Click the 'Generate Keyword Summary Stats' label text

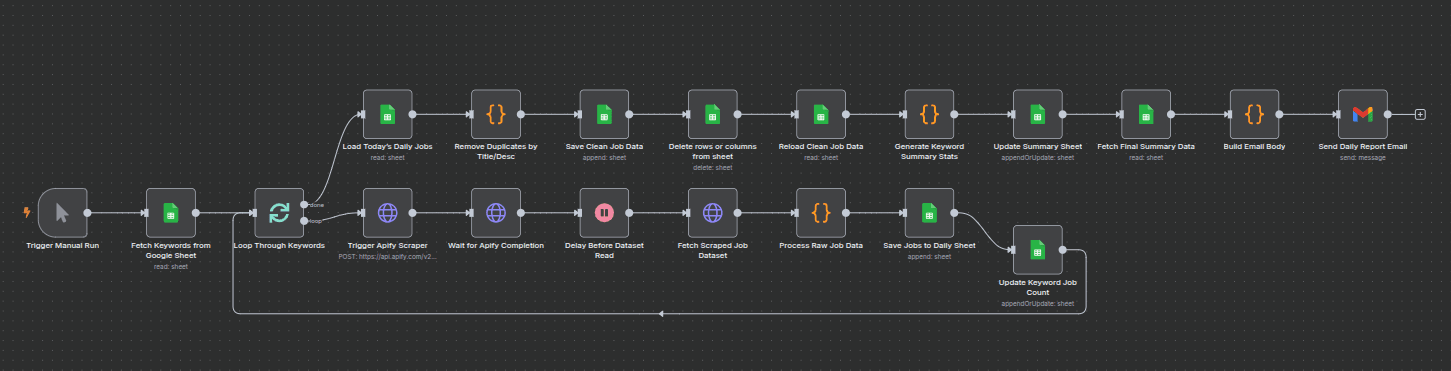929,151
